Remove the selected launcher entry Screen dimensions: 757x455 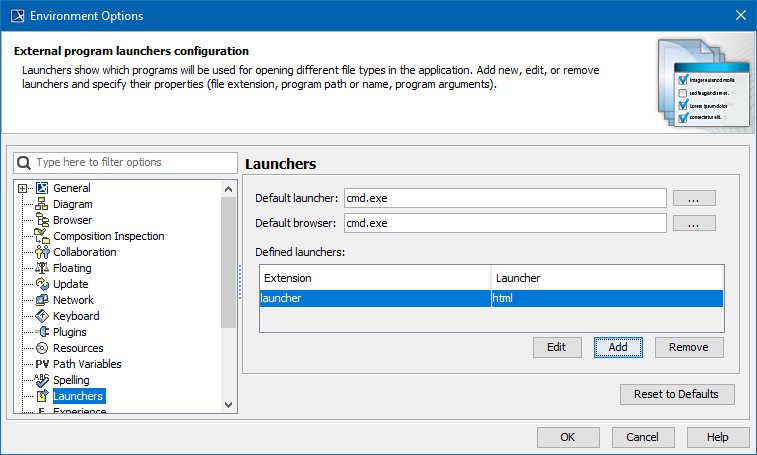(689, 347)
